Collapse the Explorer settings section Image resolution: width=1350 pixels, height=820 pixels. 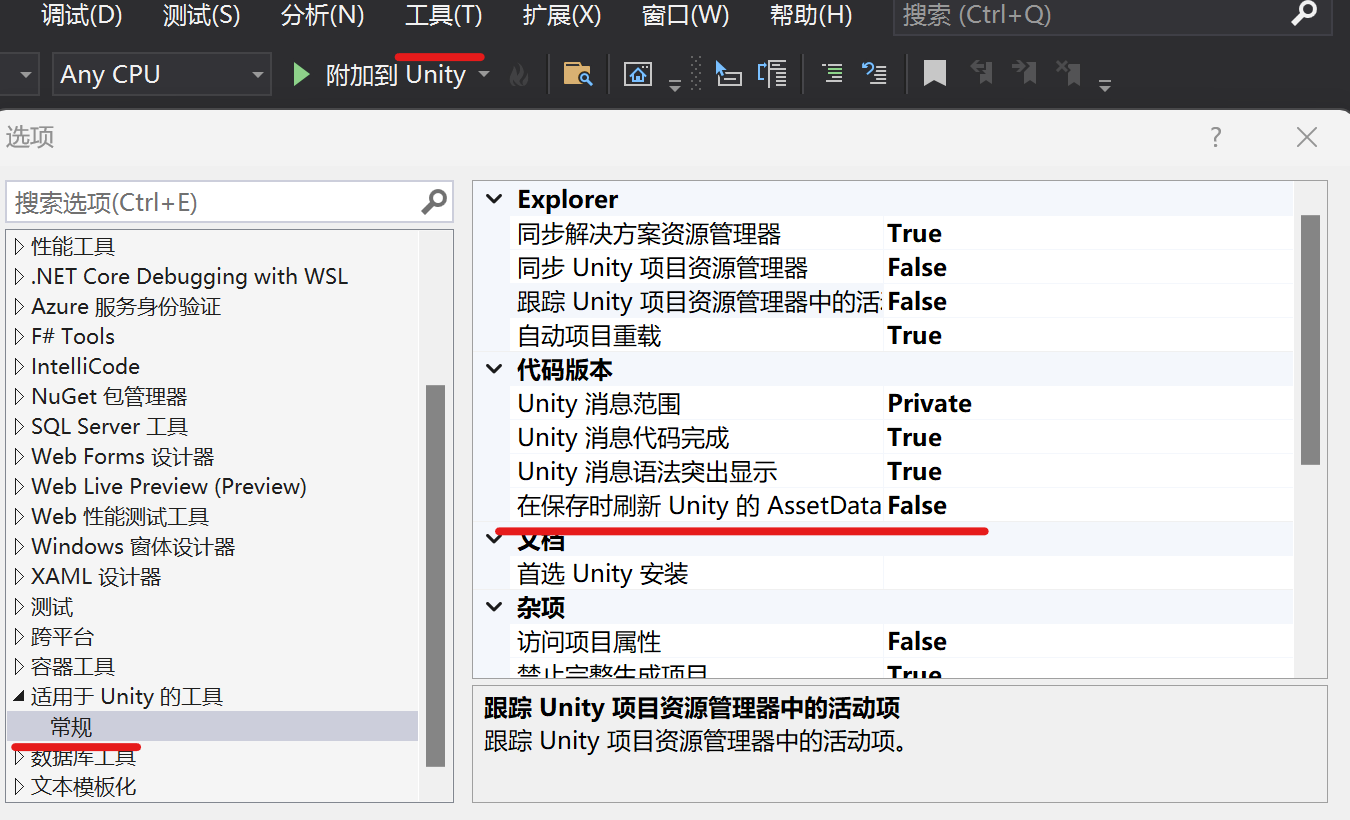click(x=493, y=198)
